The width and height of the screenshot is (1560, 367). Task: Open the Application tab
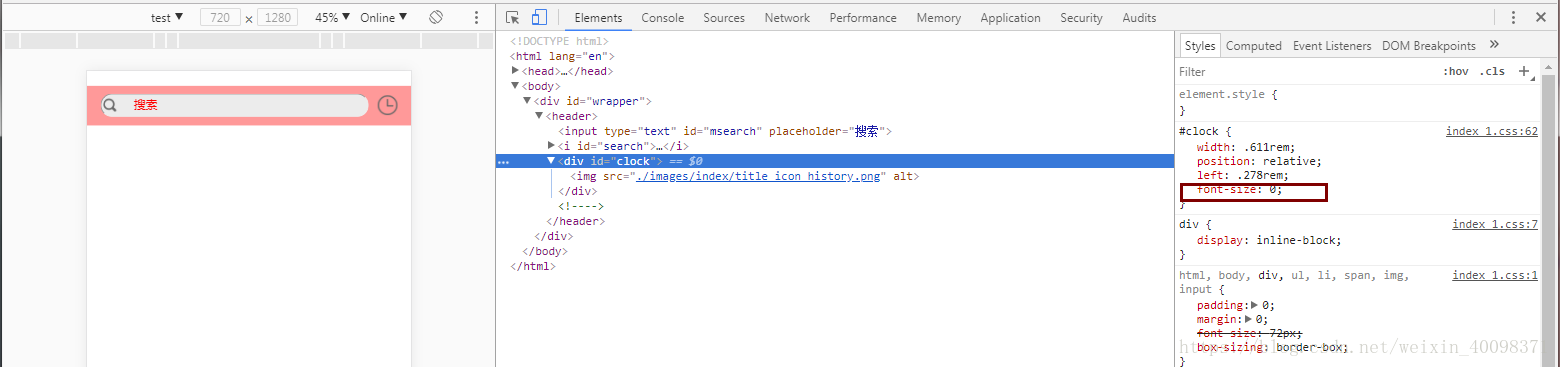(x=1010, y=18)
